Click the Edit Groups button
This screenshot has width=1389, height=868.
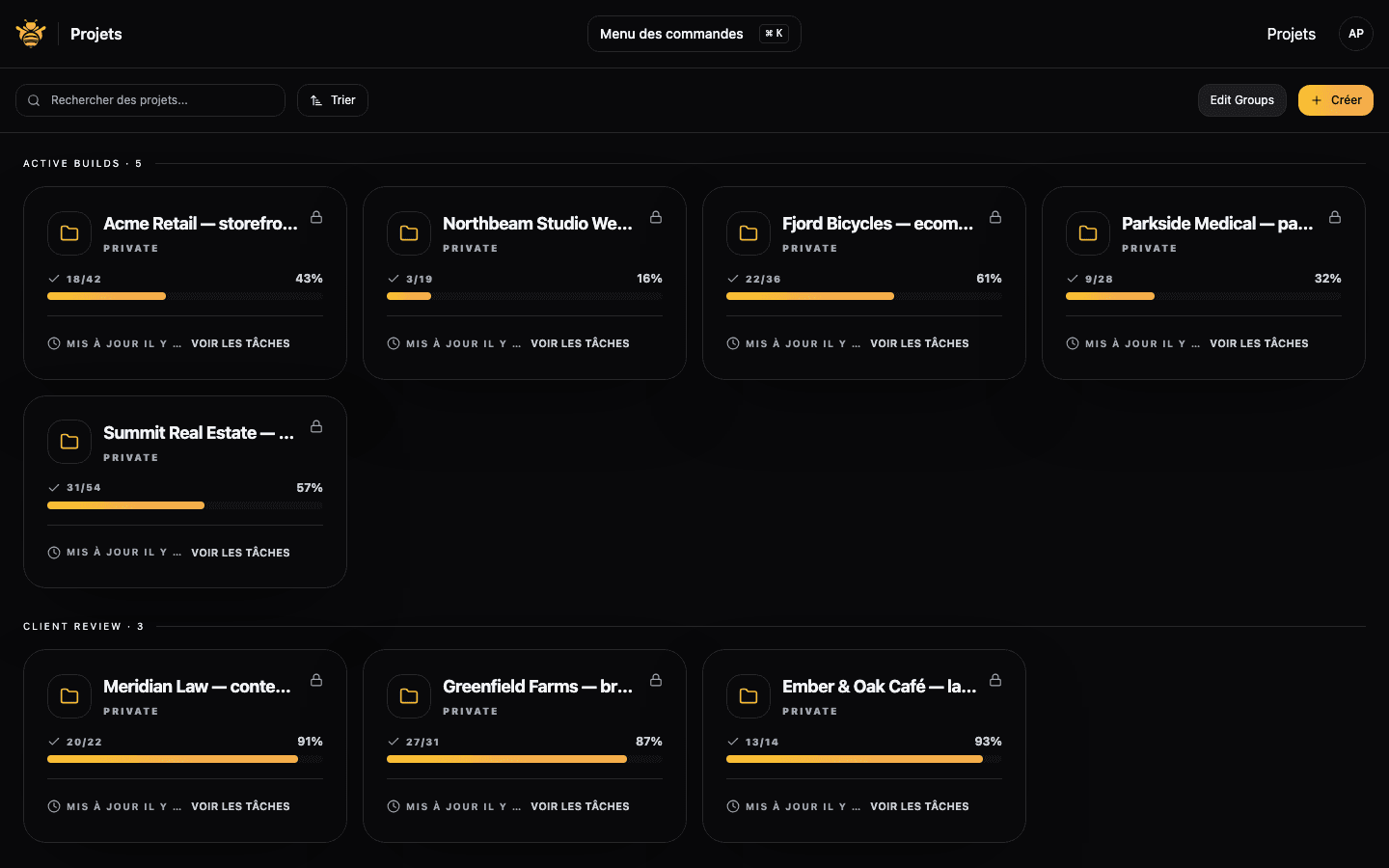point(1241,99)
